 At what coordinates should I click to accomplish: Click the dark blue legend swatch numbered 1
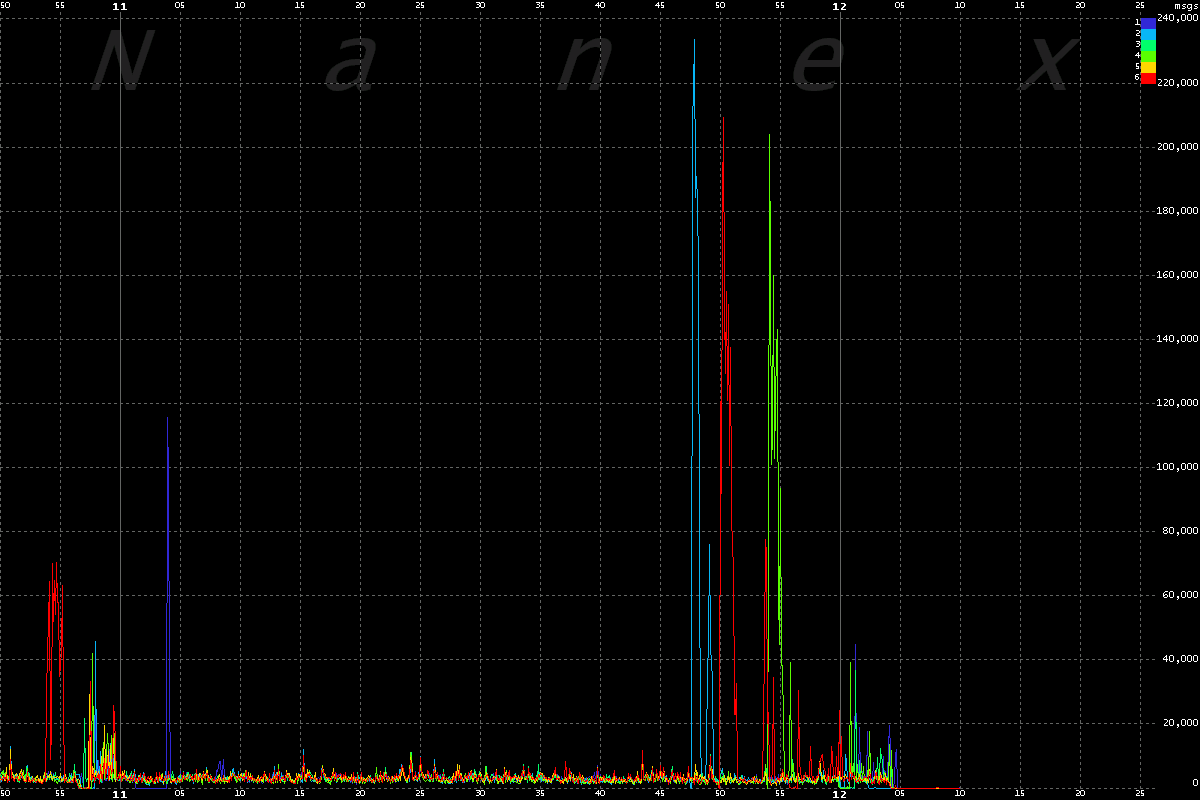point(1149,22)
